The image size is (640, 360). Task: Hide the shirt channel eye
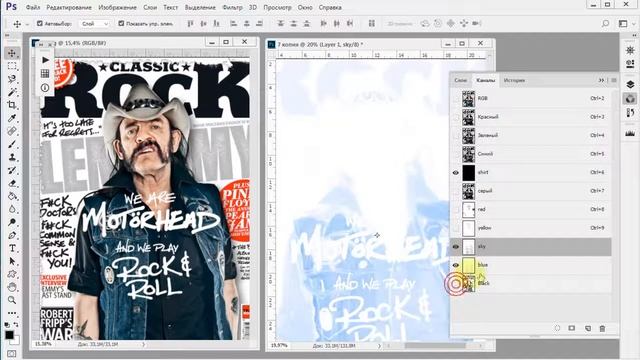456,173
